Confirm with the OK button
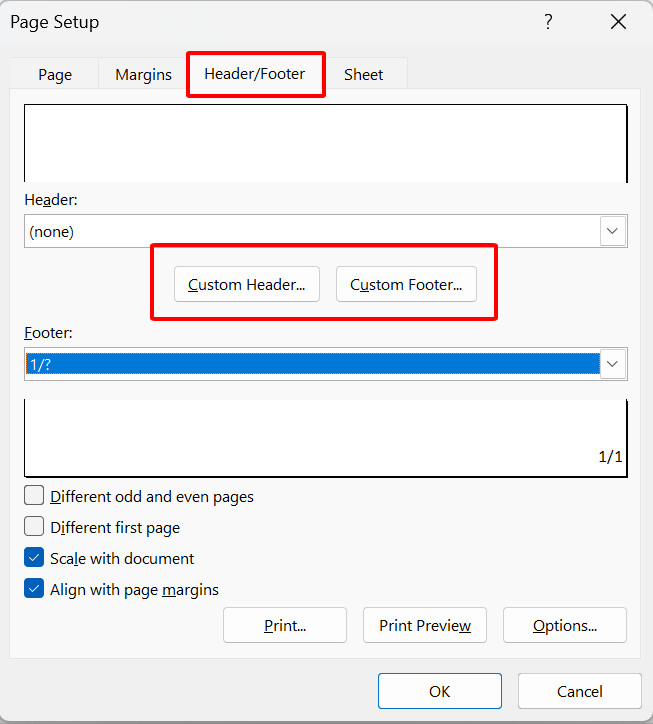The height and width of the screenshot is (724, 653). point(440,691)
